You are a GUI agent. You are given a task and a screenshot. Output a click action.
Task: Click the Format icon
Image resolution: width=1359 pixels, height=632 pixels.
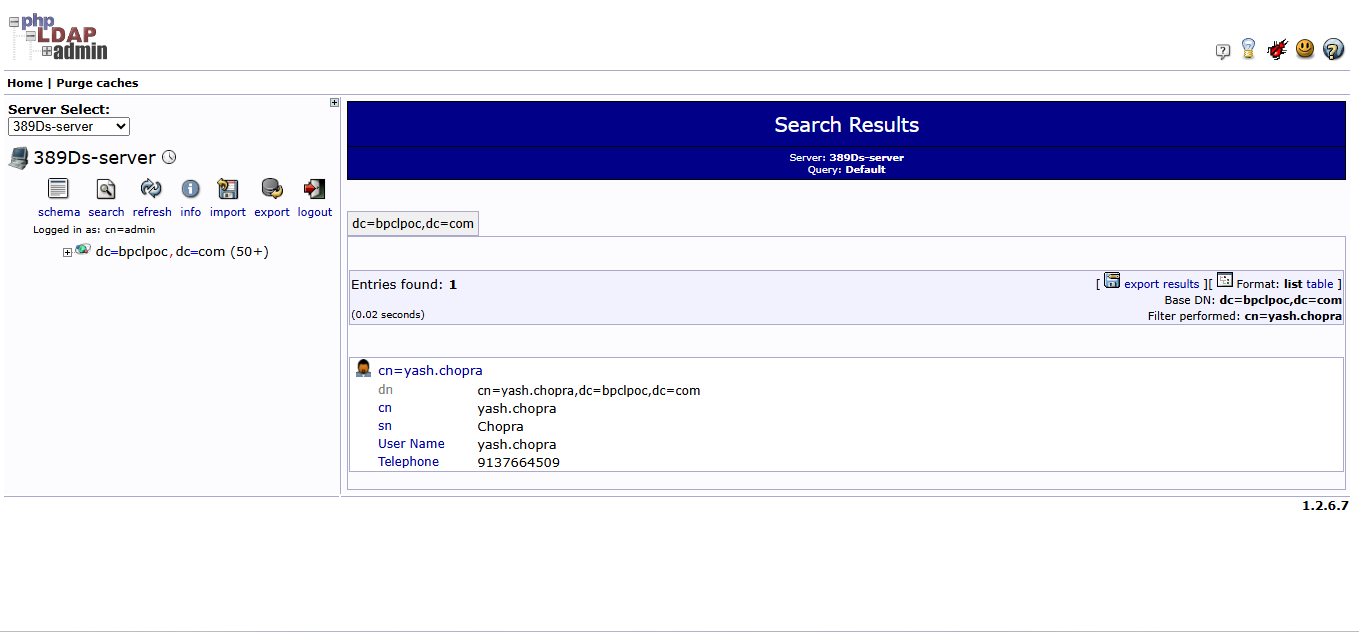[x=1225, y=280]
